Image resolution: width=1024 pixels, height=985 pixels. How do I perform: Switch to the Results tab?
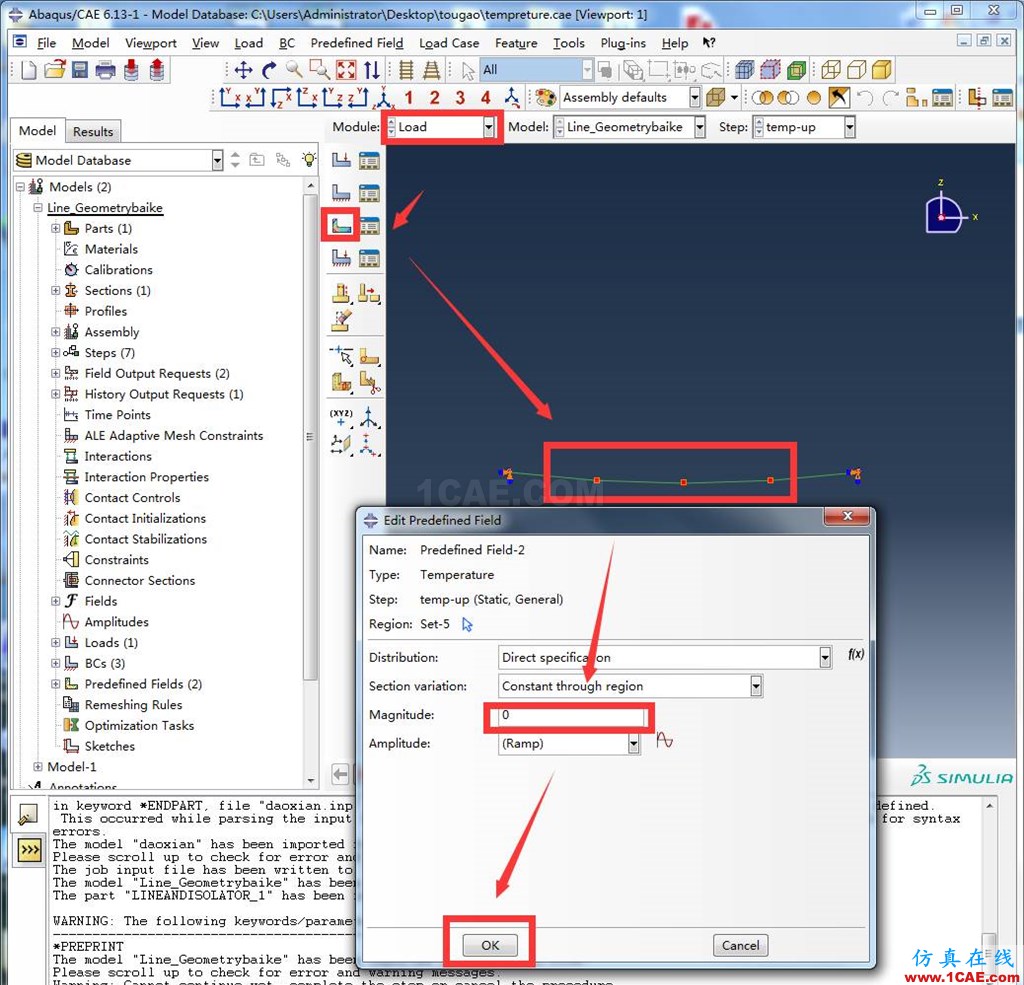(93, 131)
